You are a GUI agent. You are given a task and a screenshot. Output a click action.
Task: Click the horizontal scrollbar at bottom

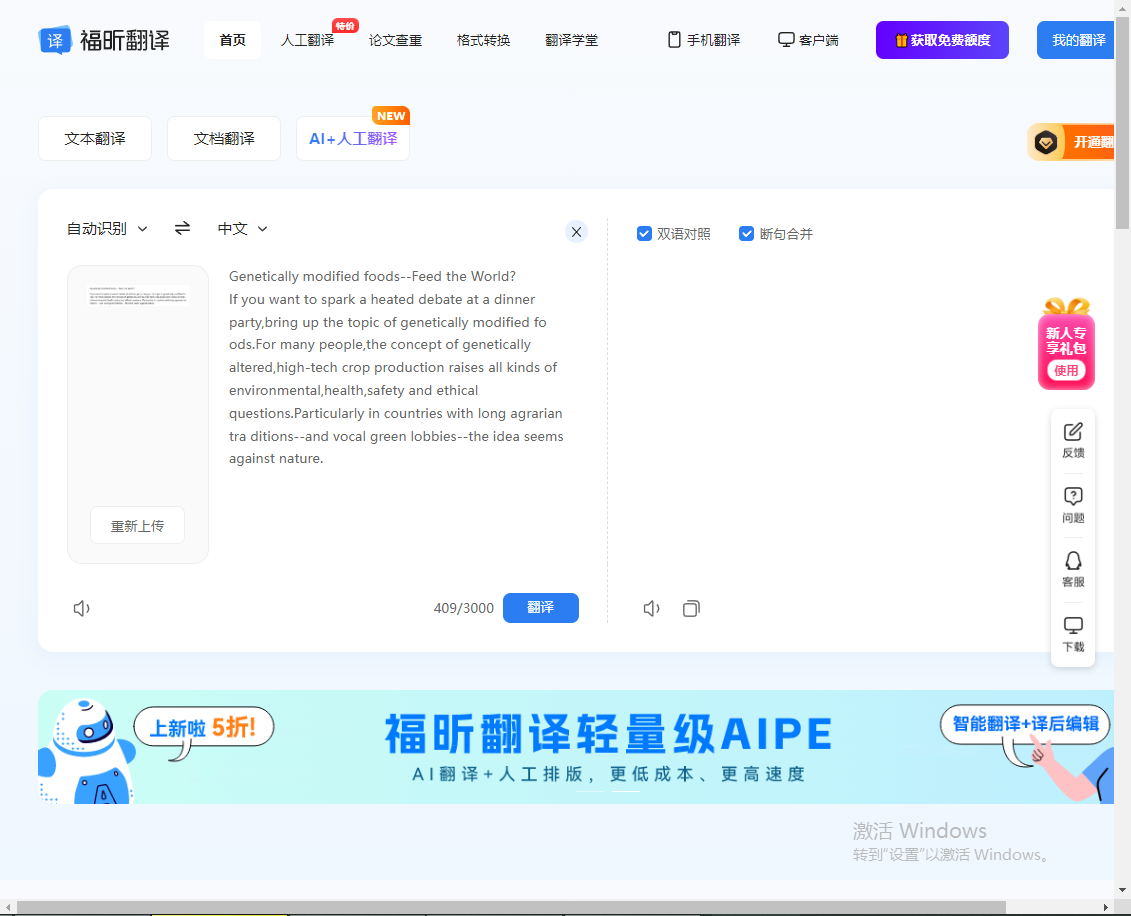(x=511, y=907)
